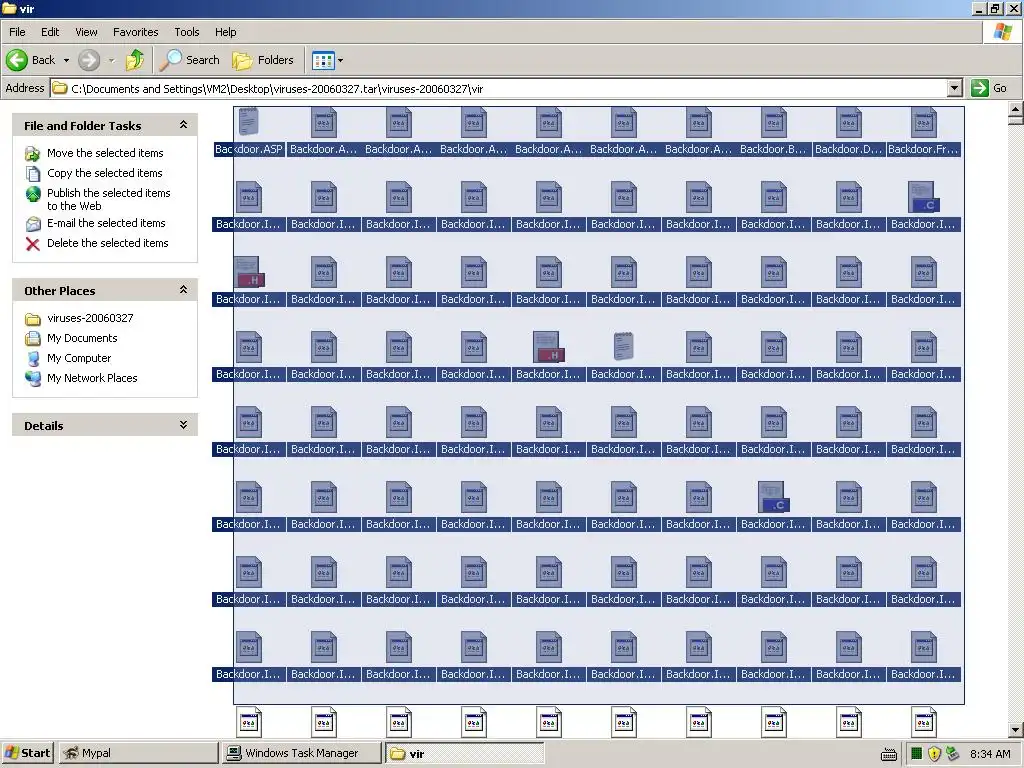Click the Start button
The width and height of the screenshot is (1024, 768).
click(x=27, y=753)
